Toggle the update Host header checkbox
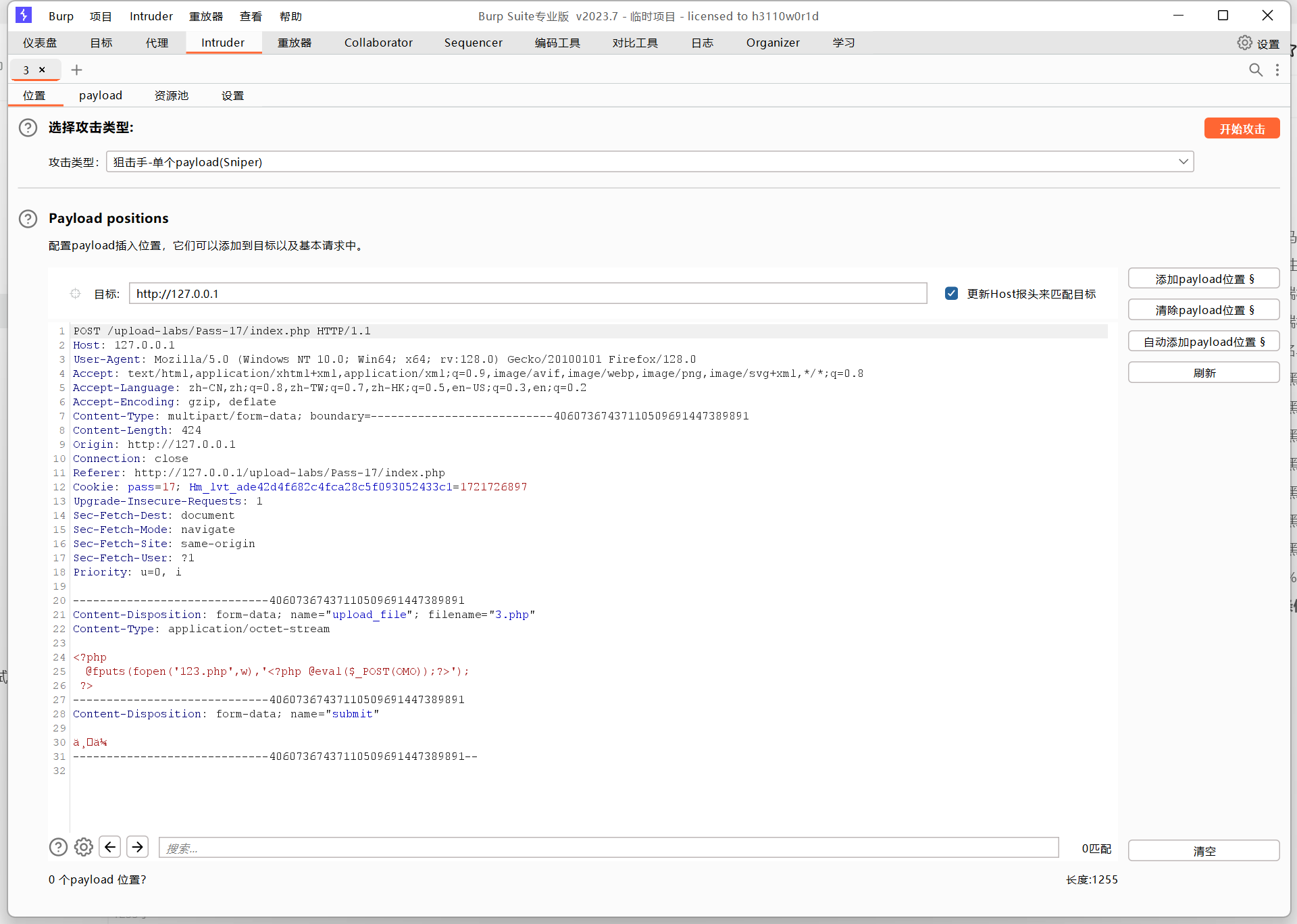This screenshot has width=1297, height=924. pos(951,294)
